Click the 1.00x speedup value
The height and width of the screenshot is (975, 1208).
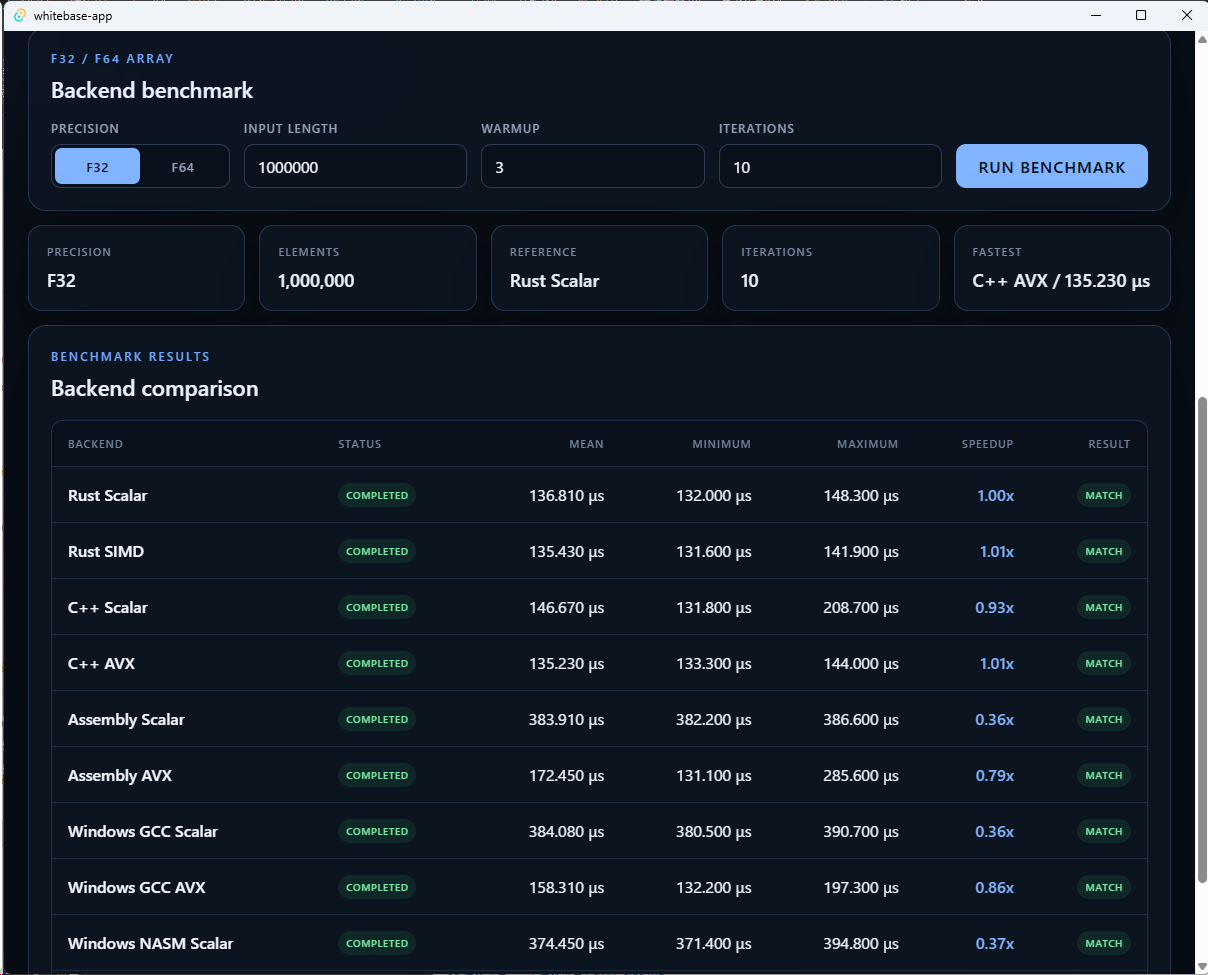tap(995, 495)
